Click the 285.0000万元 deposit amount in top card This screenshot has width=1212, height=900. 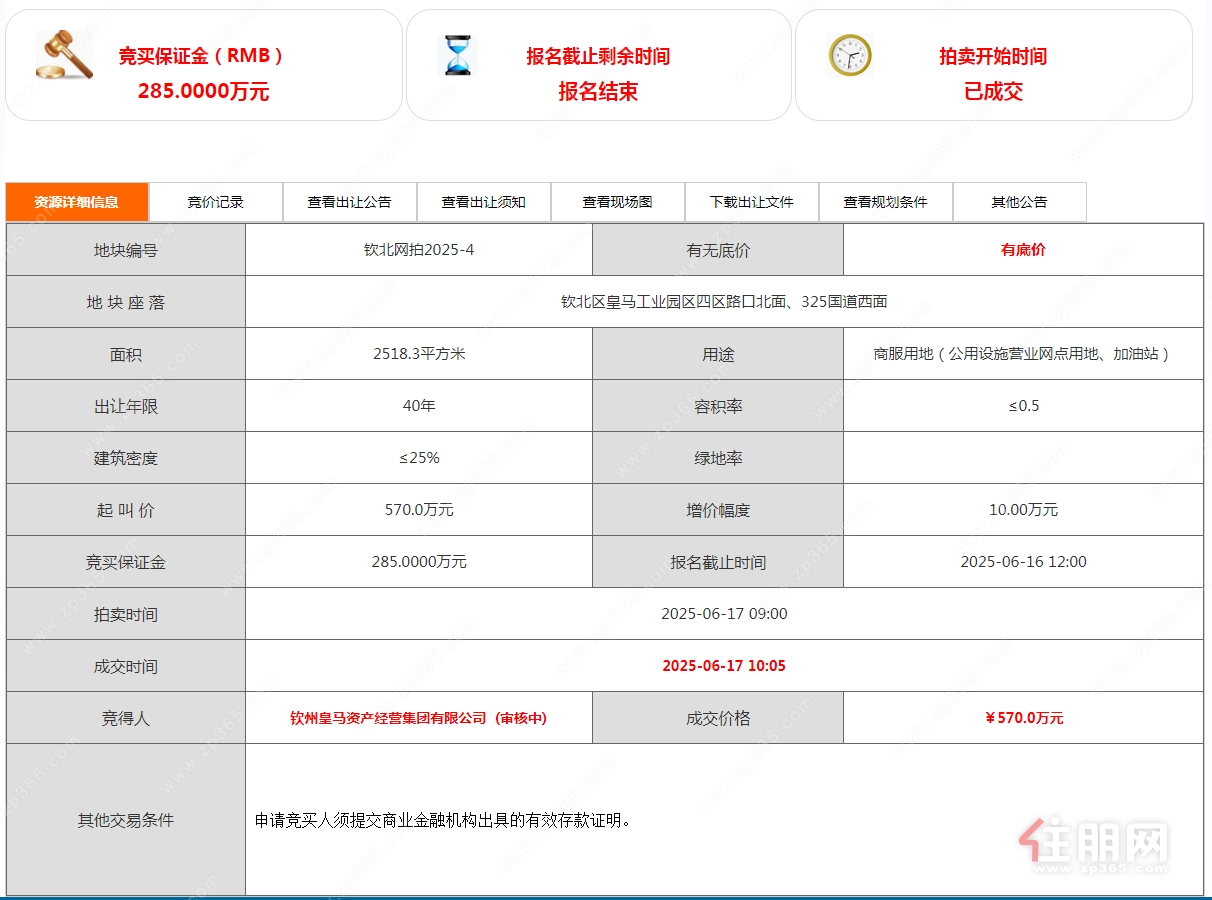click(203, 92)
